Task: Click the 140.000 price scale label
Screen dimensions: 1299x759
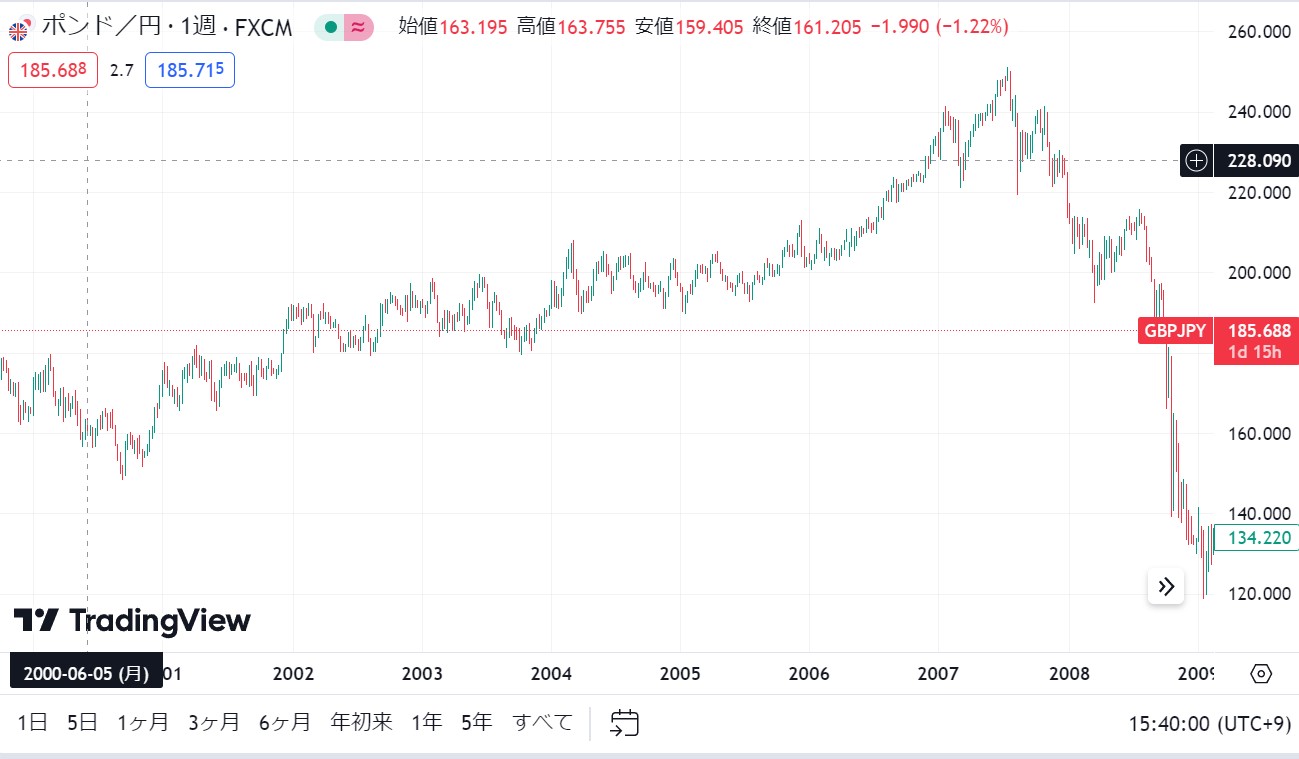Action: click(1259, 513)
